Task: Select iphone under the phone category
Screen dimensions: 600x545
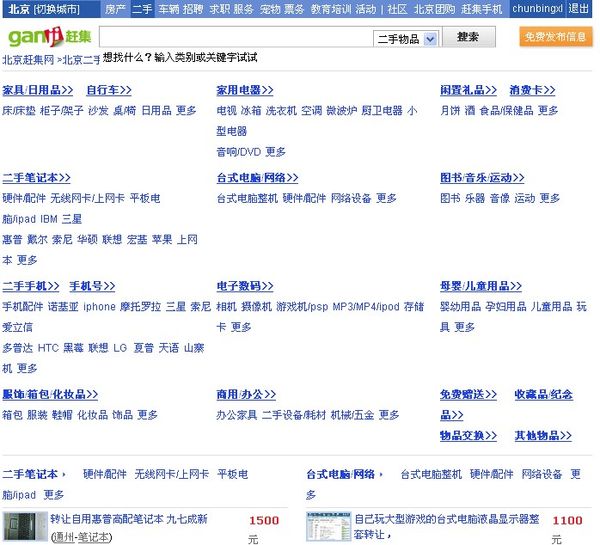Action: [99, 306]
